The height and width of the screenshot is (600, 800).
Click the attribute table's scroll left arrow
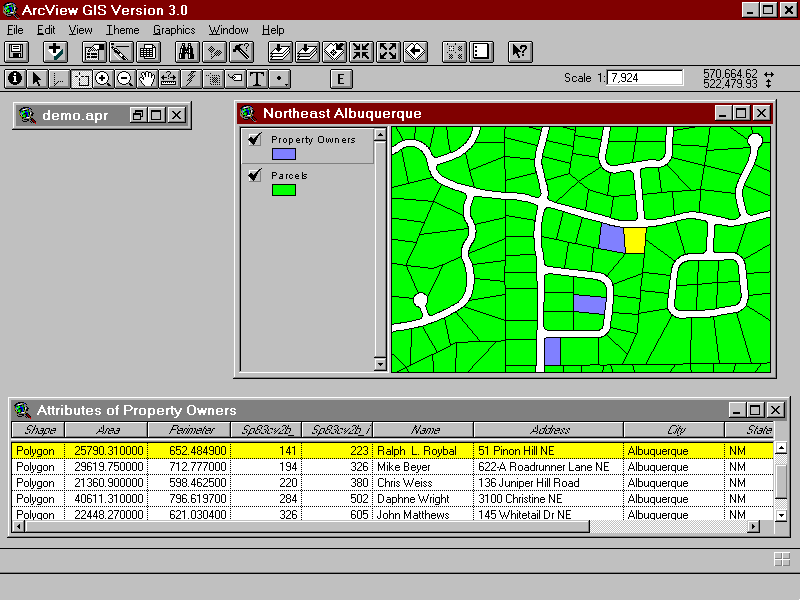18,526
